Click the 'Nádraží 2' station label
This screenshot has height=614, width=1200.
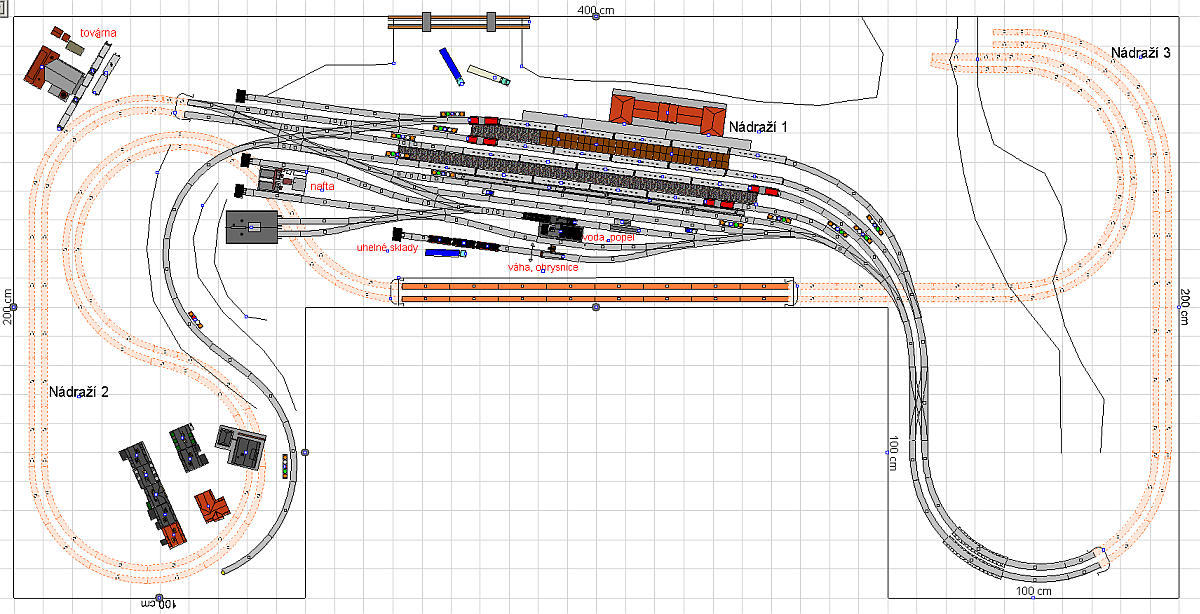pyautogui.click(x=78, y=392)
